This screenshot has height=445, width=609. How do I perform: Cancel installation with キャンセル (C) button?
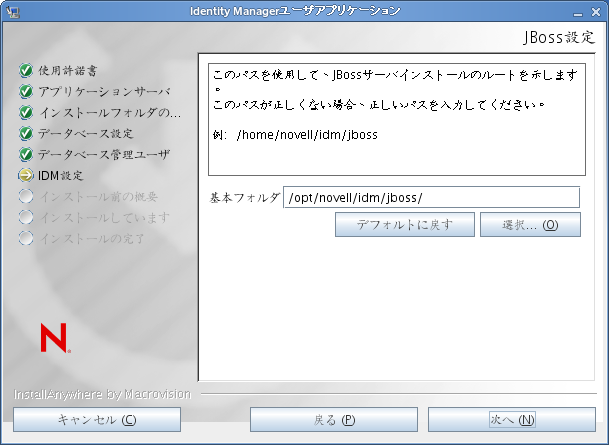point(97,419)
